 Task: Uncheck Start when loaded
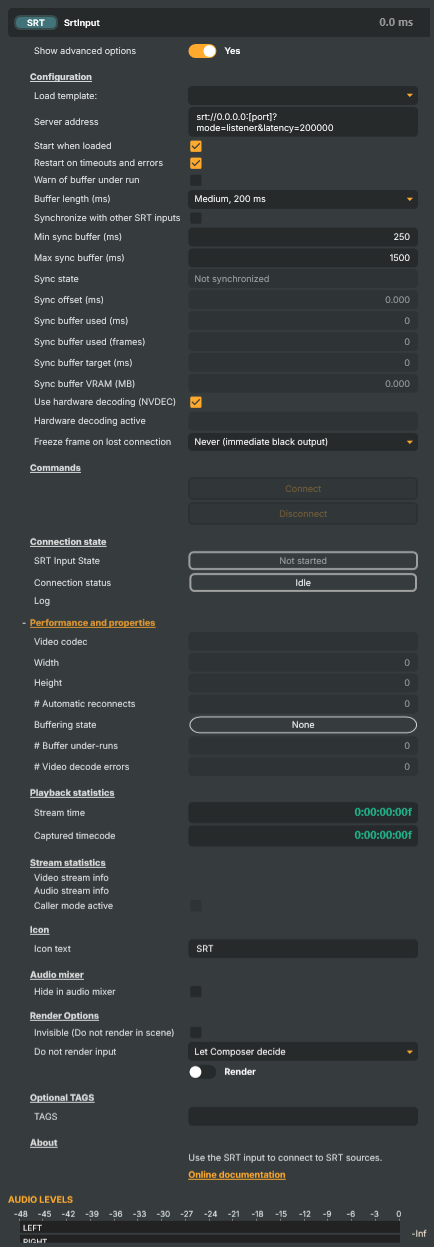[x=196, y=146]
